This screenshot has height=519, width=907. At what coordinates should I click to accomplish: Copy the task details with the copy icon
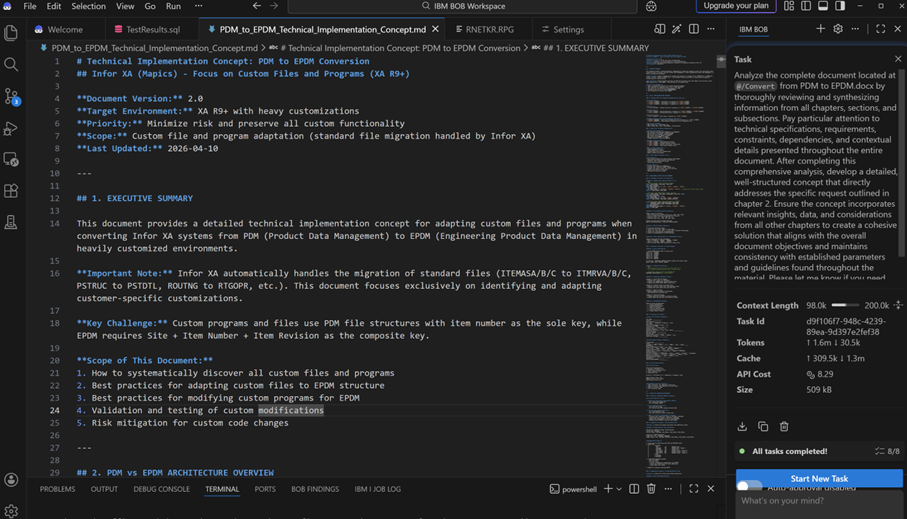click(763, 426)
